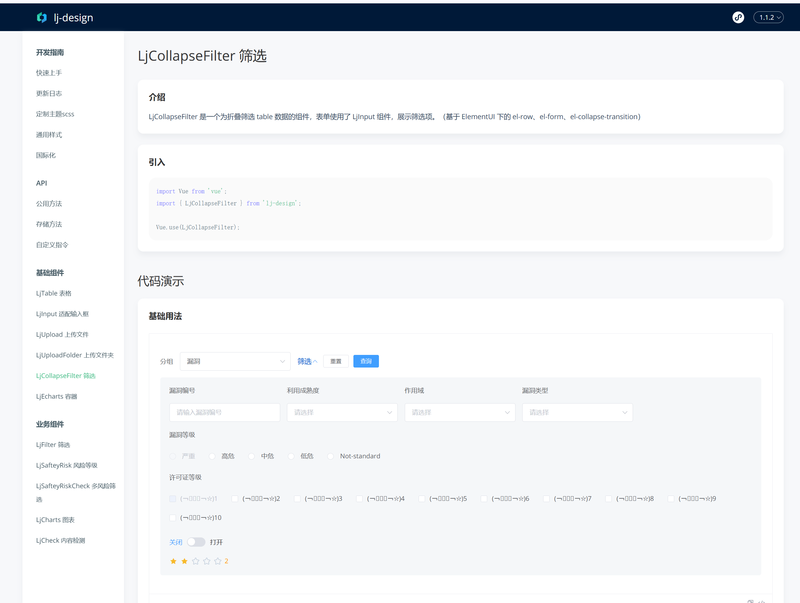Viewport: 800px width, 603px height.
Task: Open the 分组 select dropdown
Action: coord(234,361)
